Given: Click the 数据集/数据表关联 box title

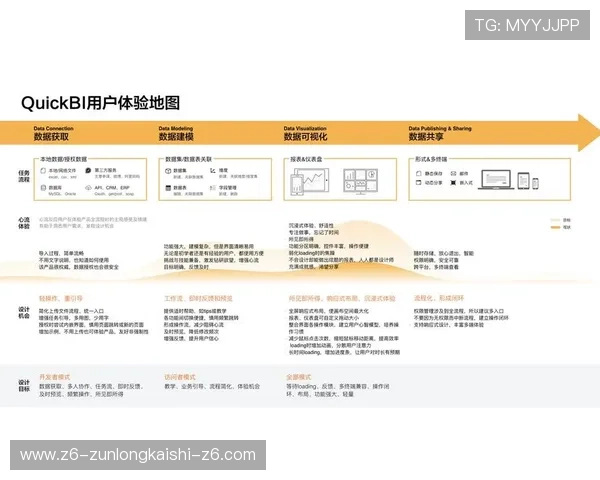Looking at the screenshot, I should (188, 159).
